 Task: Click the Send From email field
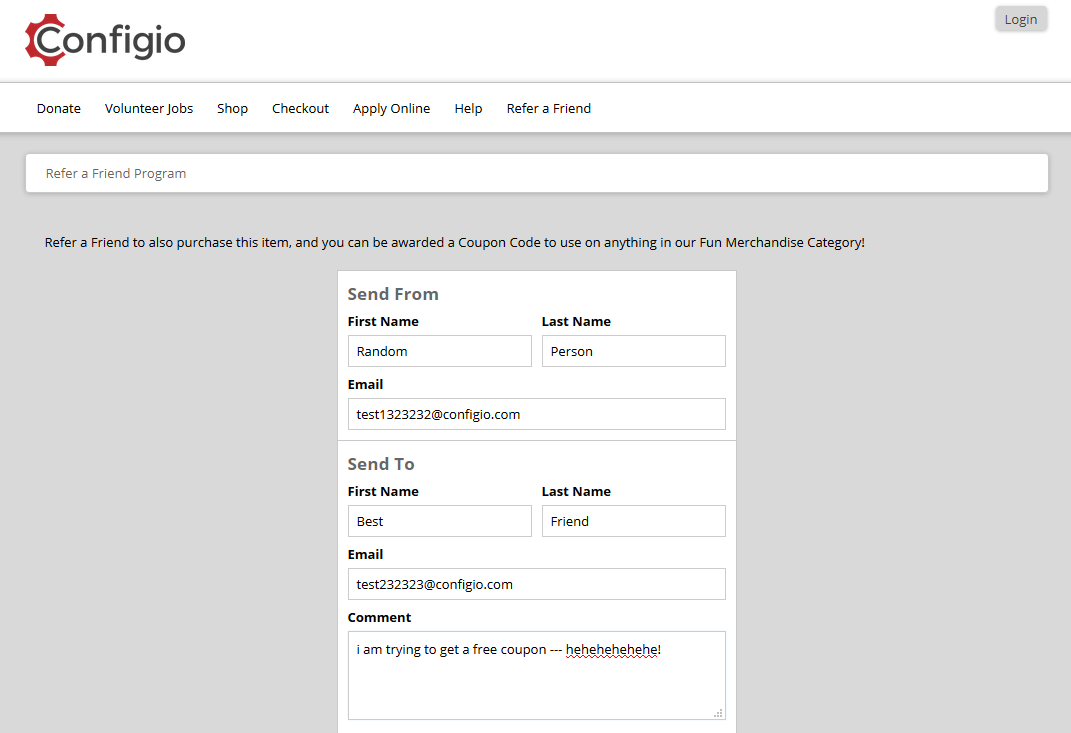537,414
